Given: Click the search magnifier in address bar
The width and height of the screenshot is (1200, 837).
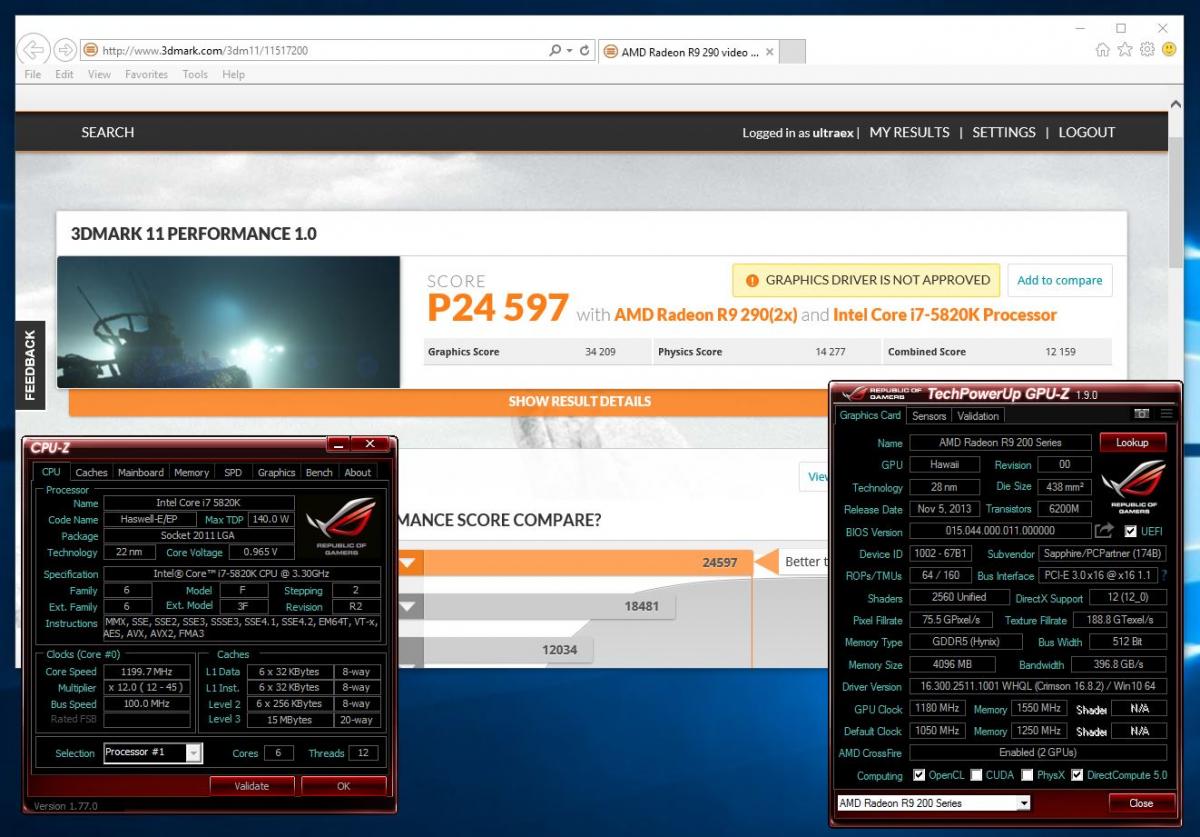Looking at the screenshot, I should click(x=555, y=50).
